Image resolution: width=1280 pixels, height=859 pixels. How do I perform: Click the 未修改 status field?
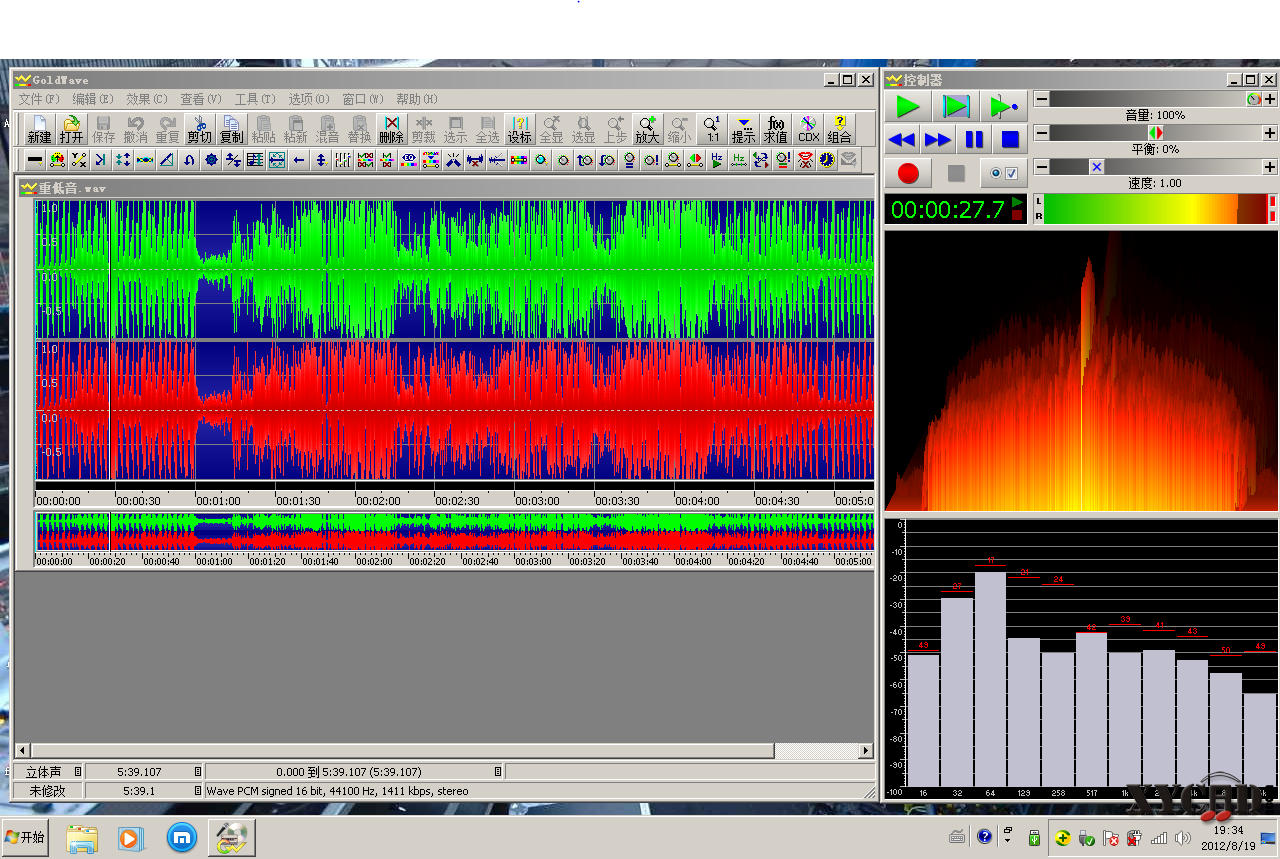47,791
